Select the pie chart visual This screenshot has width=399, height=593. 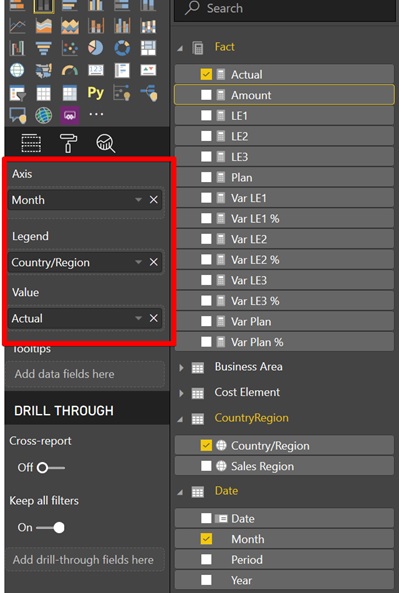(x=96, y=48)
